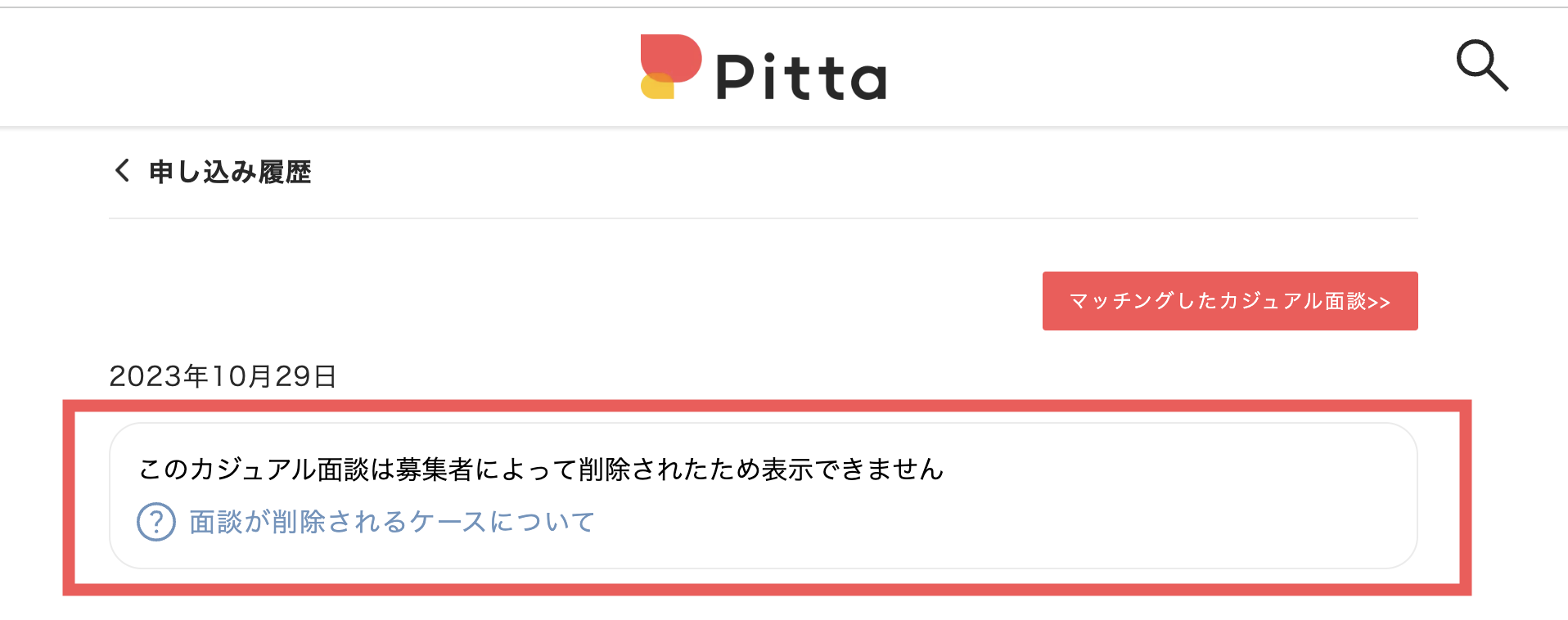Tap the circled ? beside the deletion info link
This screenshot has height=620, width=1568.
coord(155,521)
